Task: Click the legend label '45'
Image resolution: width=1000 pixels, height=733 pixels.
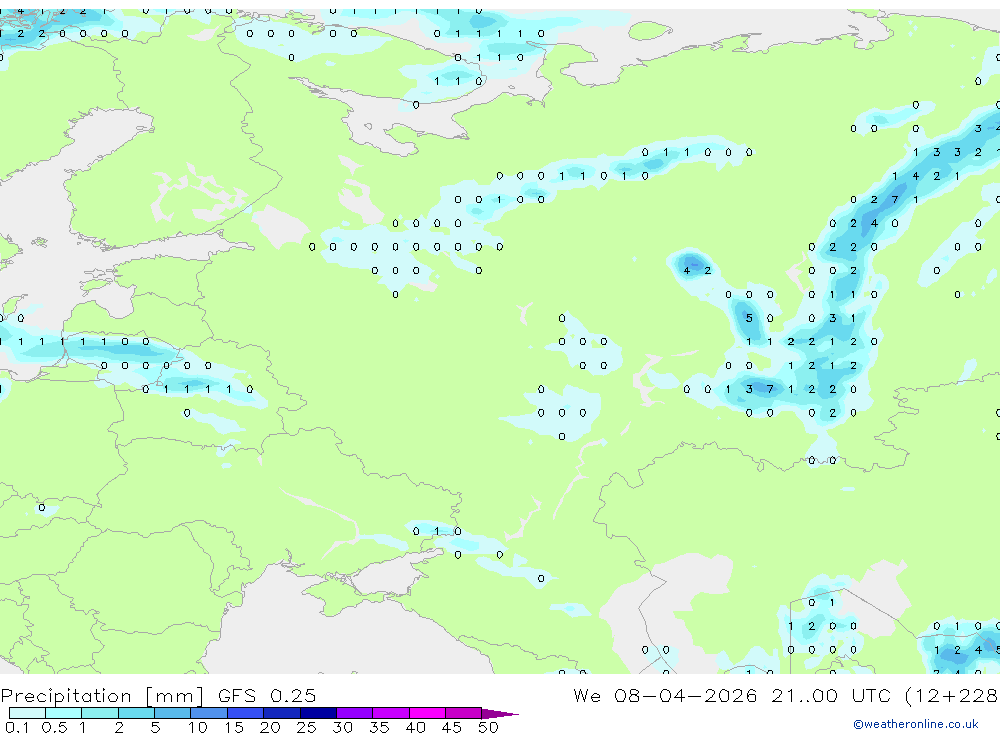Action: tap(452, 727)
